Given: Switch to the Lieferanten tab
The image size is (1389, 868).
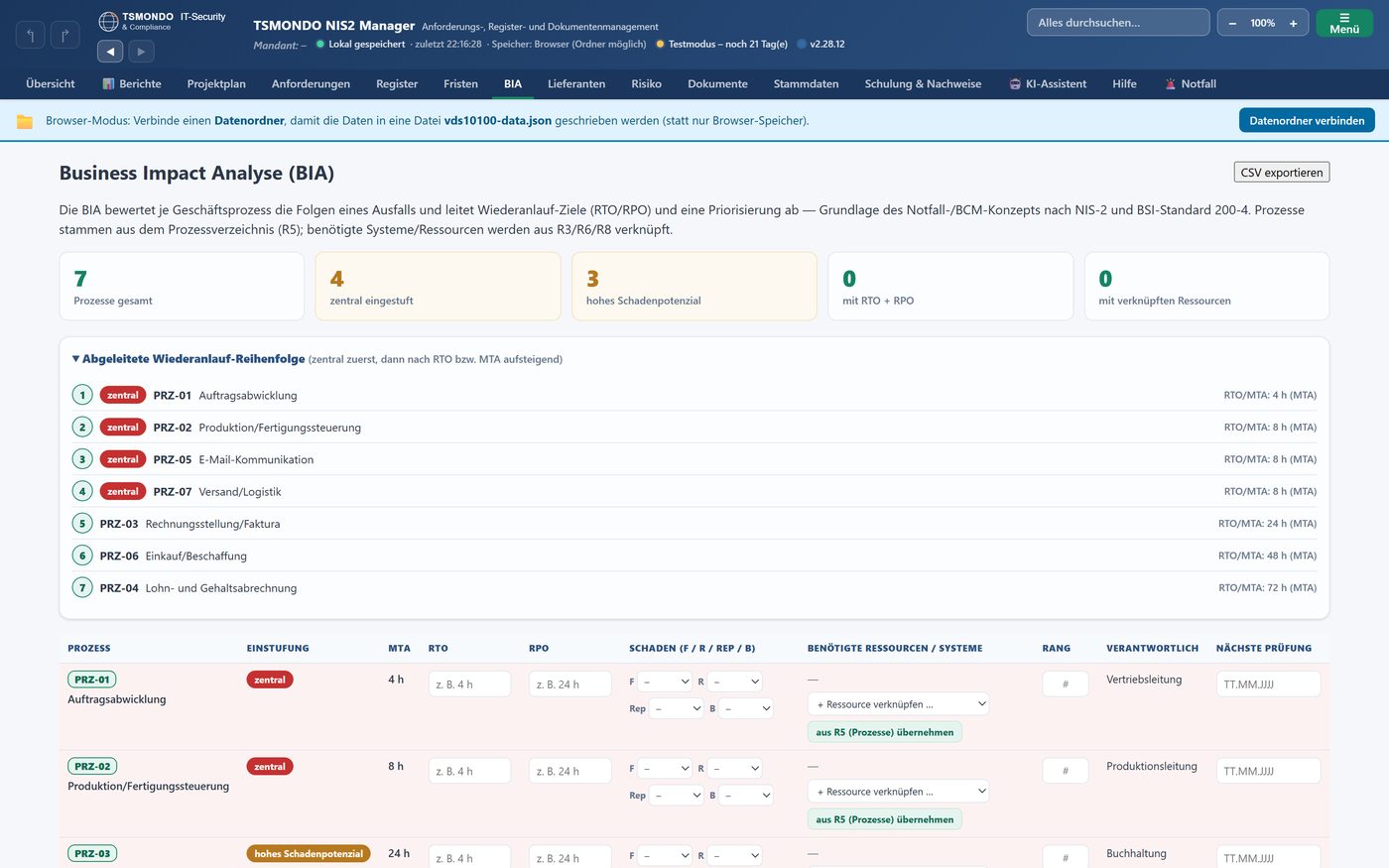Looking at the screenshot, I should (576, 84).
